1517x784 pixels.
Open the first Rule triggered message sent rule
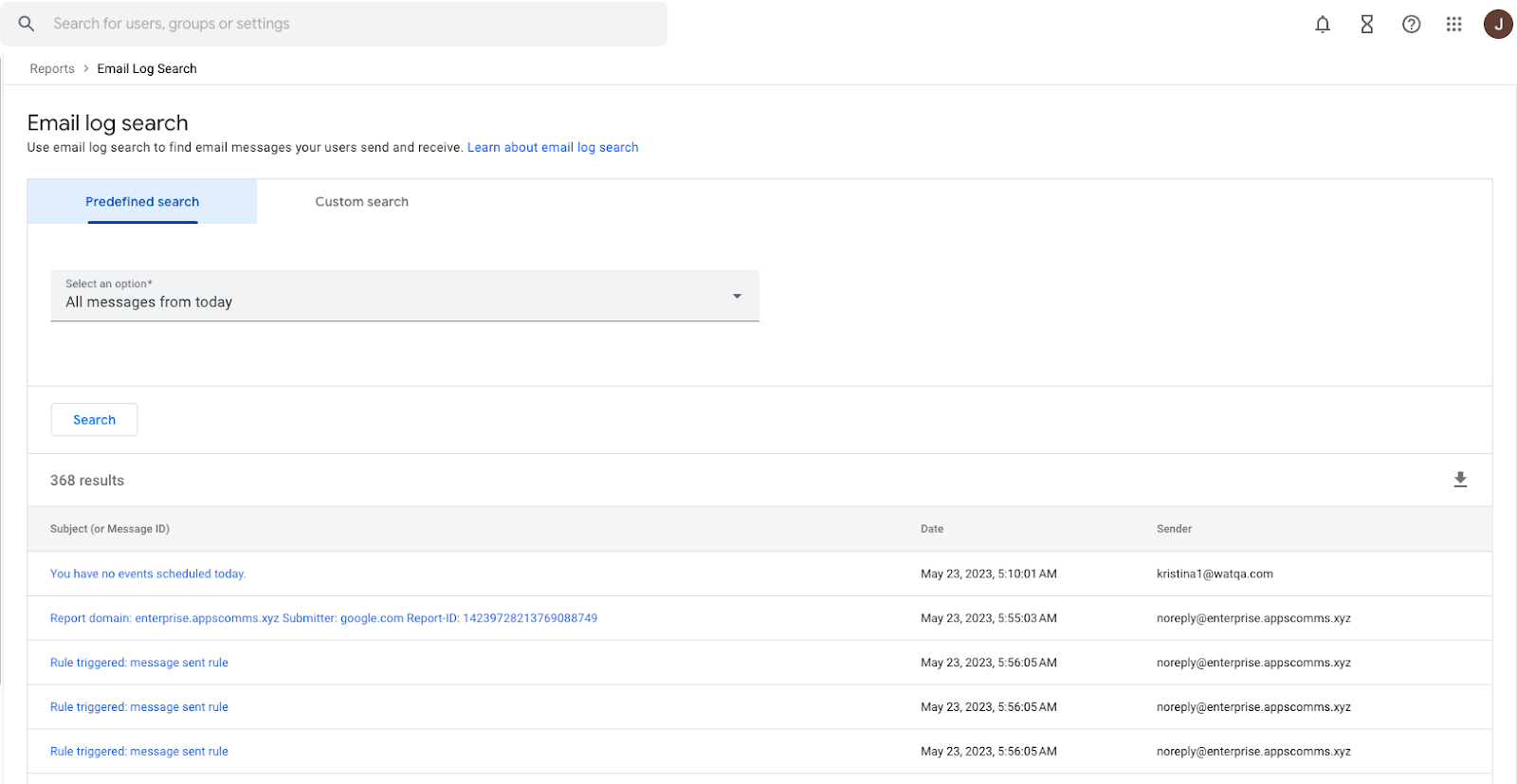139,663
